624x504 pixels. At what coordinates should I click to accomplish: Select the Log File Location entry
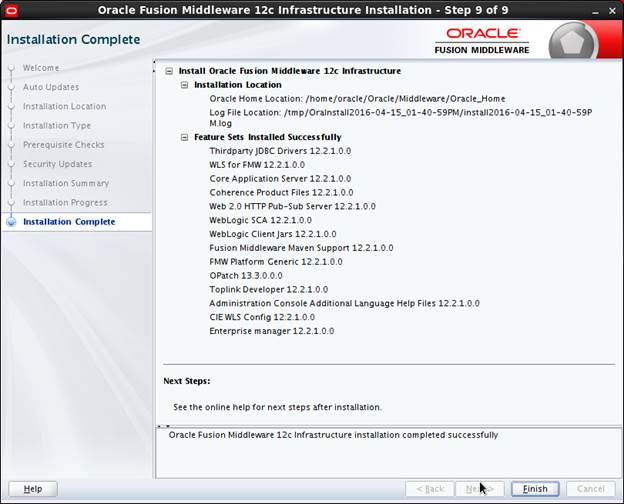click(400, 112)
